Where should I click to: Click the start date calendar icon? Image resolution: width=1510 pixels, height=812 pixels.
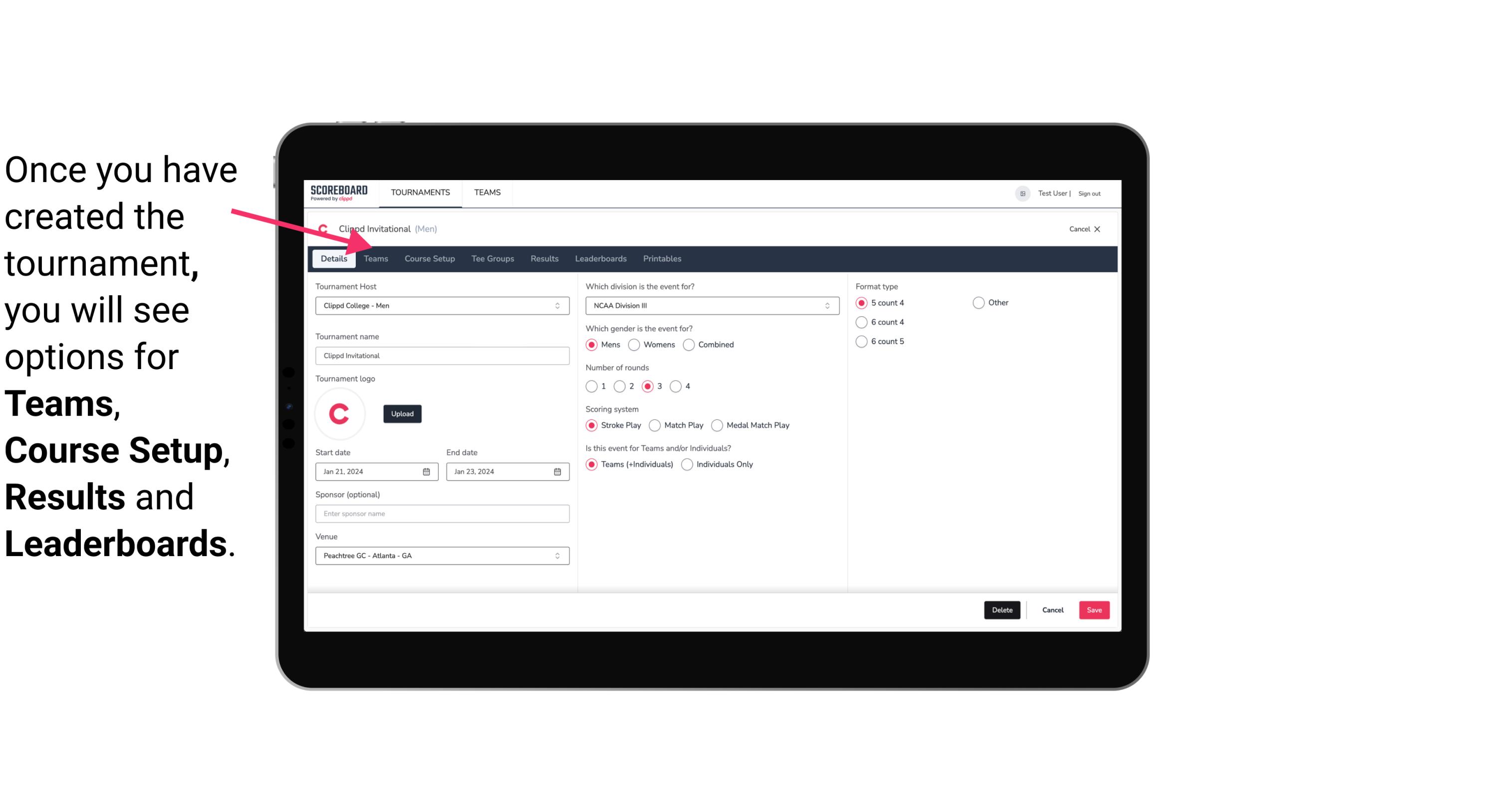pos(427,471)
